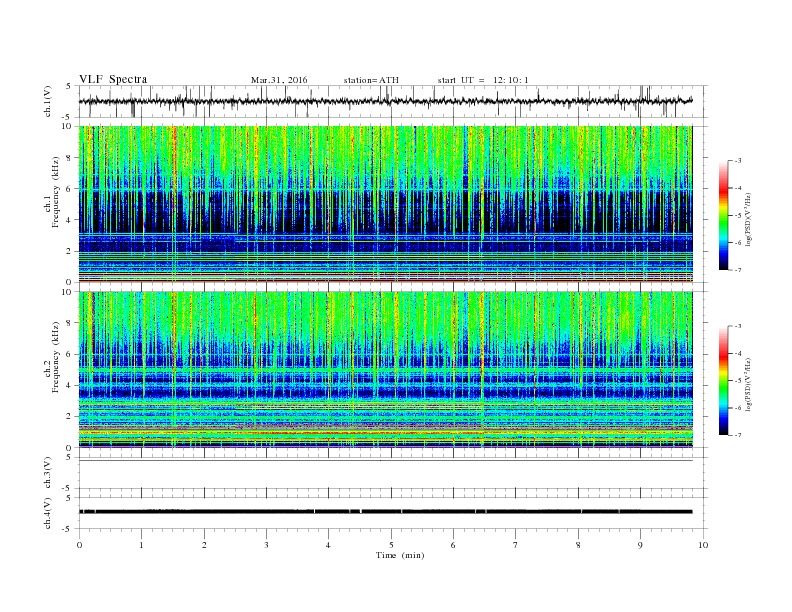Click the time axis tick label "0"
The height and width of the screenshot is (612, 792).
[79, 545]
